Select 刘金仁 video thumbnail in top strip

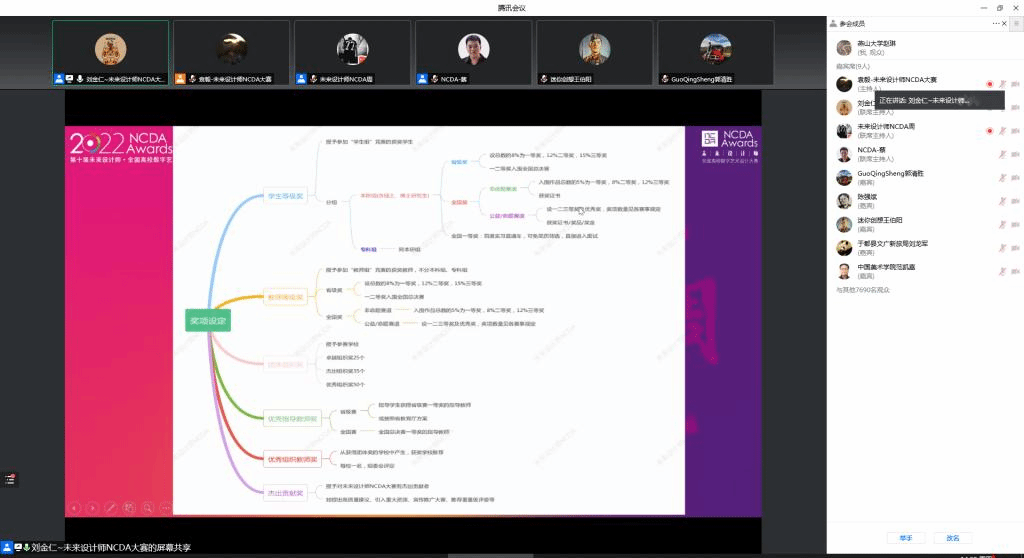coord(110,50)
